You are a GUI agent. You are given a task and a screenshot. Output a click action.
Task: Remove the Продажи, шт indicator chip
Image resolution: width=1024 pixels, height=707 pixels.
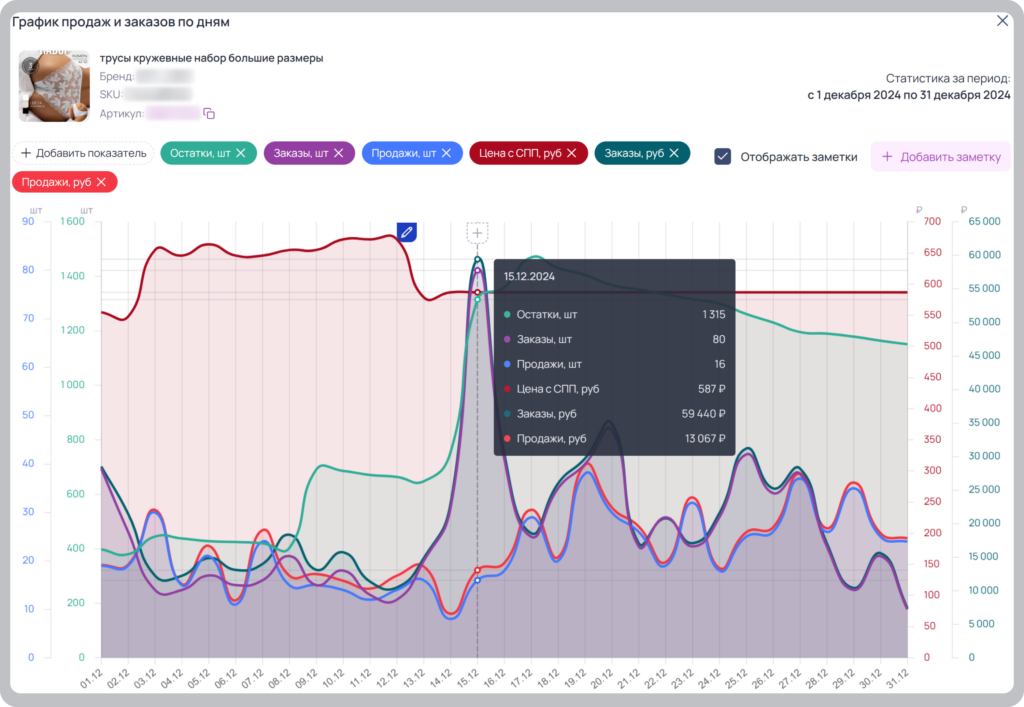click(x=446, y=153)
